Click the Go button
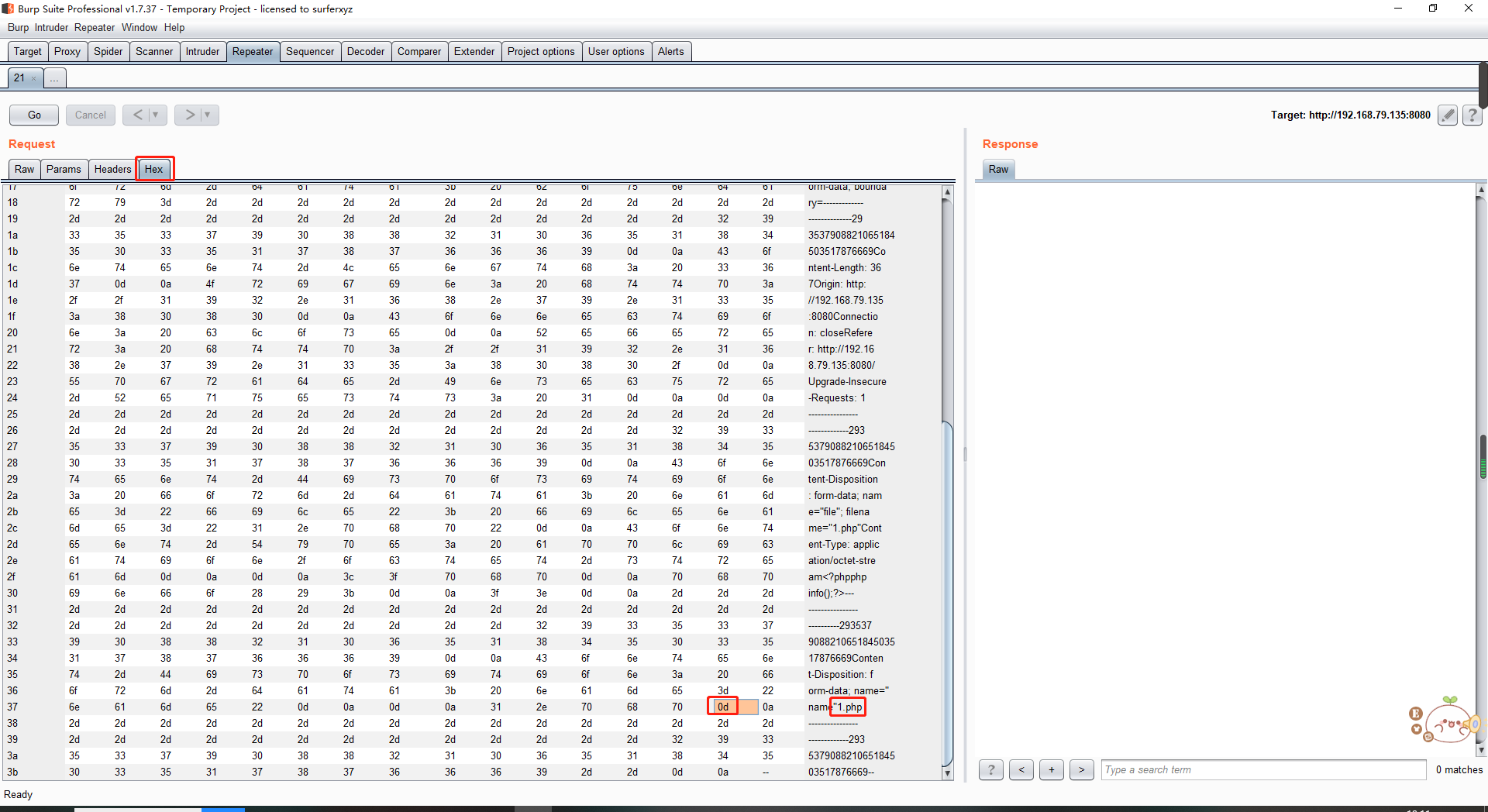Viewport: 1488px width, 812px height. click(x=34, y=115)
